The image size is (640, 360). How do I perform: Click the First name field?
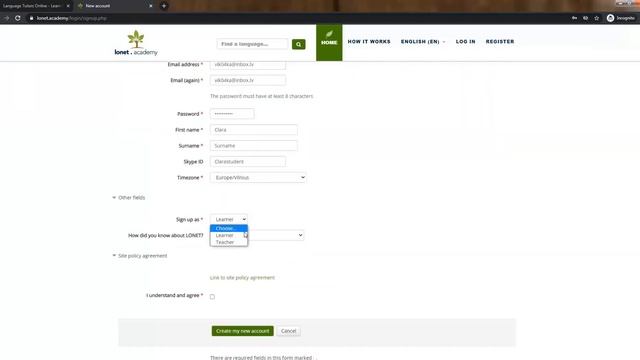(253, 130)
